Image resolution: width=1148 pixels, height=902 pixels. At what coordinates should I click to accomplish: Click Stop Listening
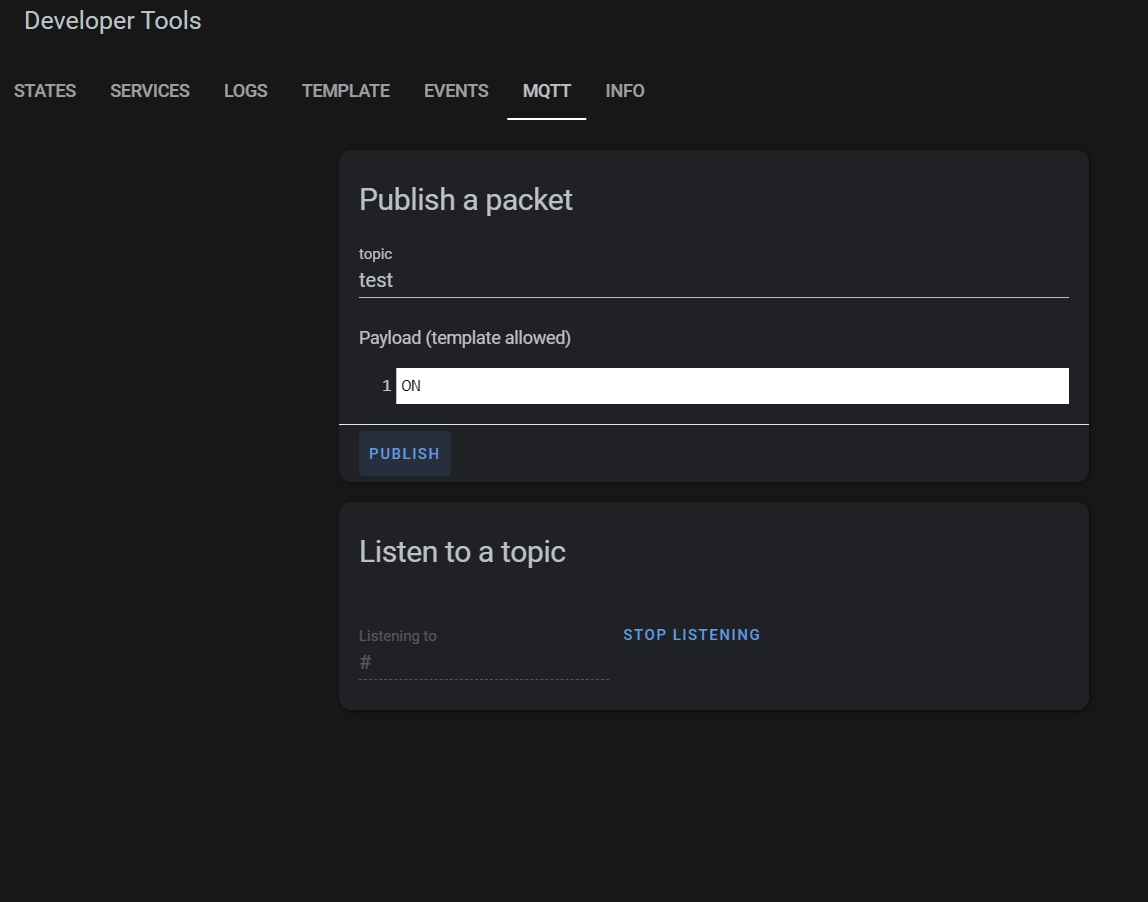pyautogui.click(x=692, y=635)
